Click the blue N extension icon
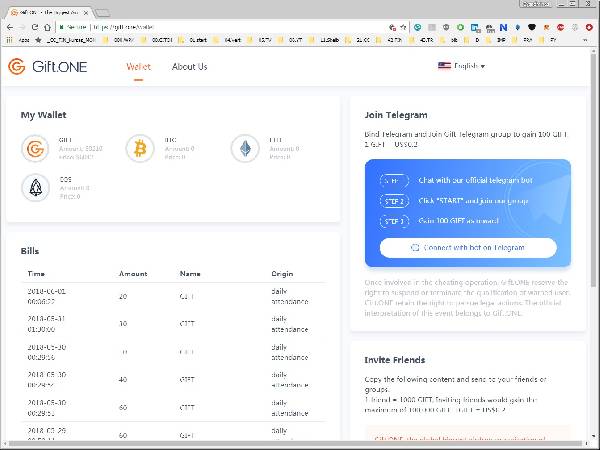This screenshot has height=450, width=600. click(x=504, y=27)
